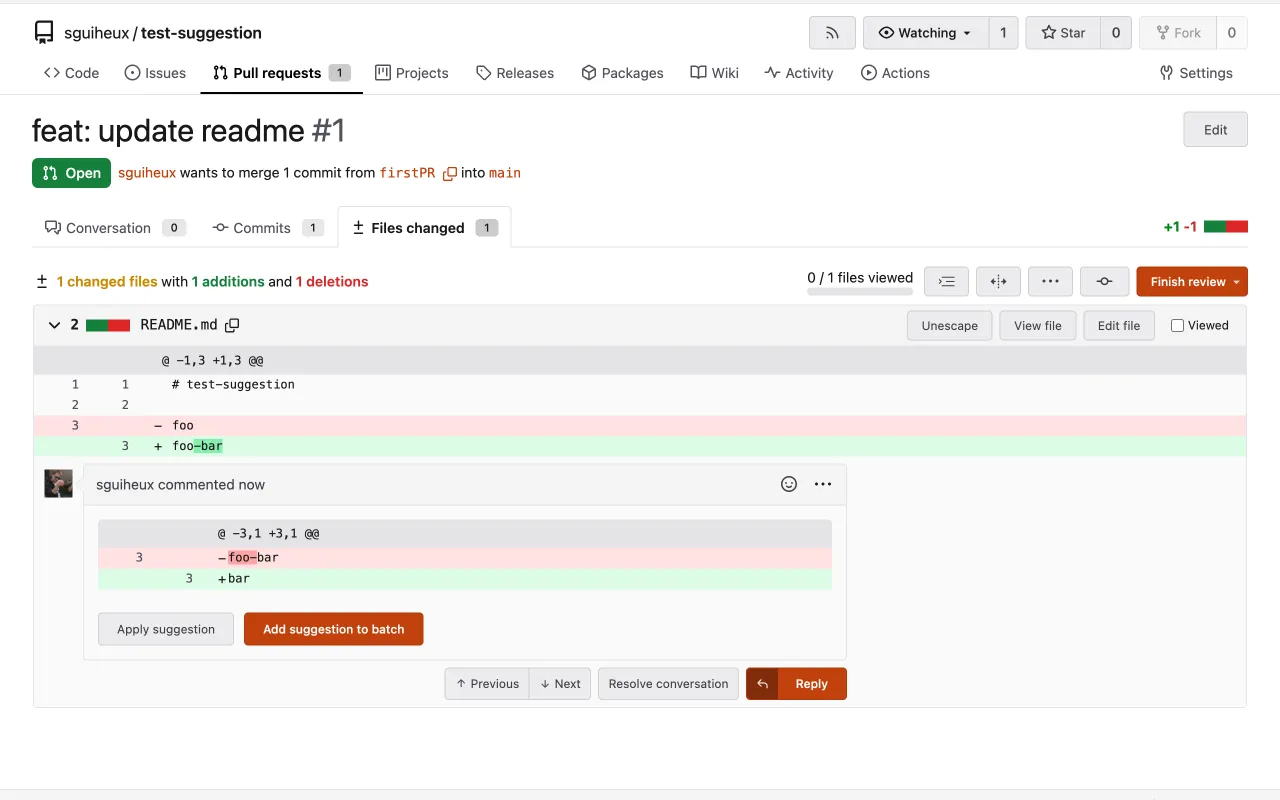Open the diff options ellipsis menu
This screenshot has height=800, width=1280.
coord(1050,282)
